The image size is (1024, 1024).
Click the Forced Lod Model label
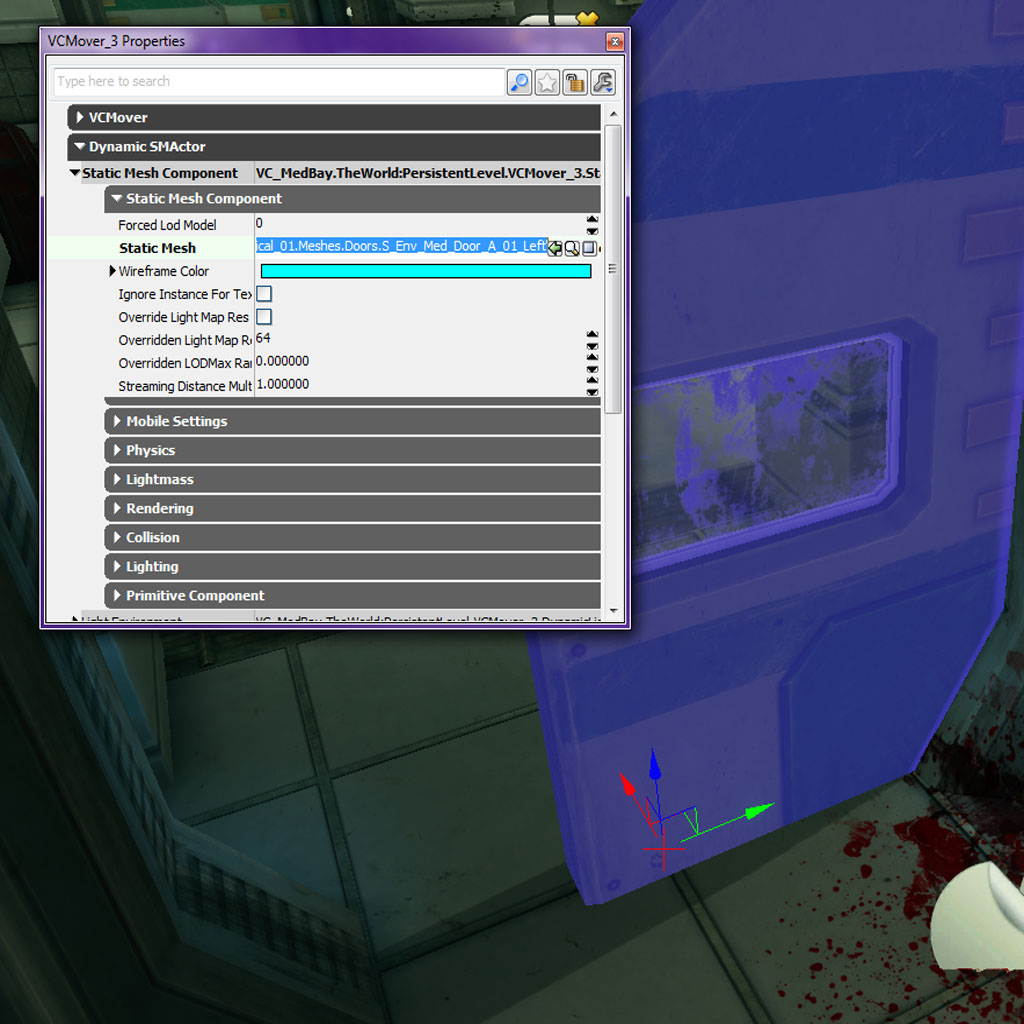[x=167, y=225]
